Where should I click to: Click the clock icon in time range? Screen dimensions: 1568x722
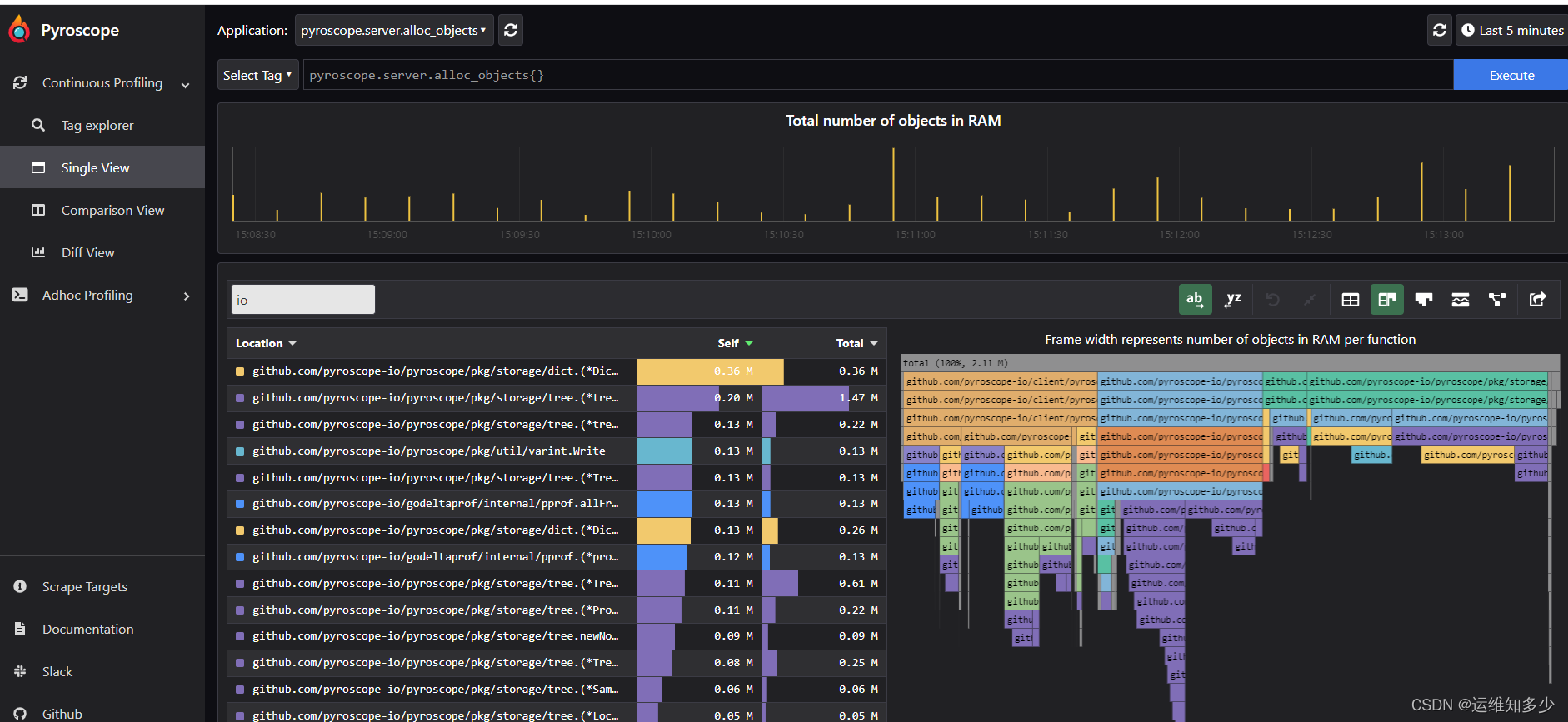pyautogui.click(x=1468, y=30)
